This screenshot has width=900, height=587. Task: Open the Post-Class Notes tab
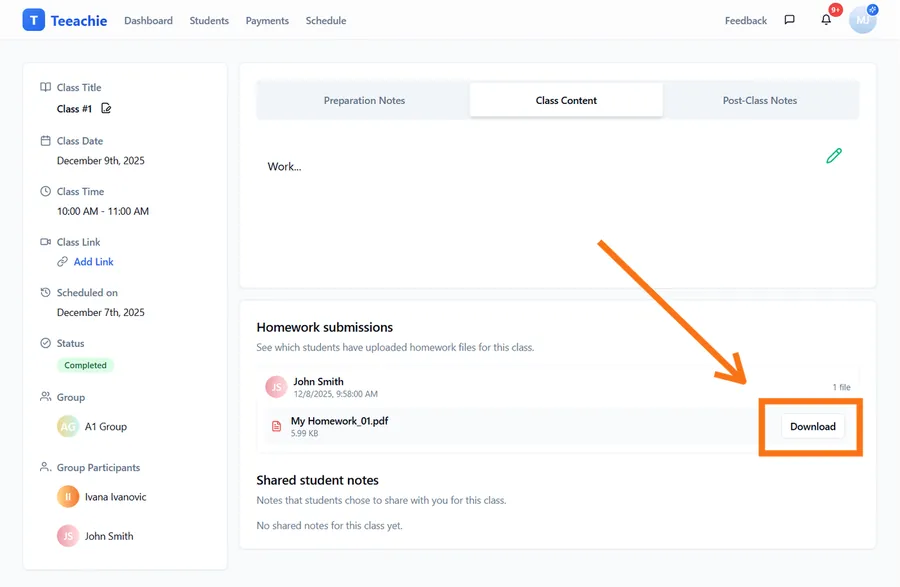coord(758,100)
